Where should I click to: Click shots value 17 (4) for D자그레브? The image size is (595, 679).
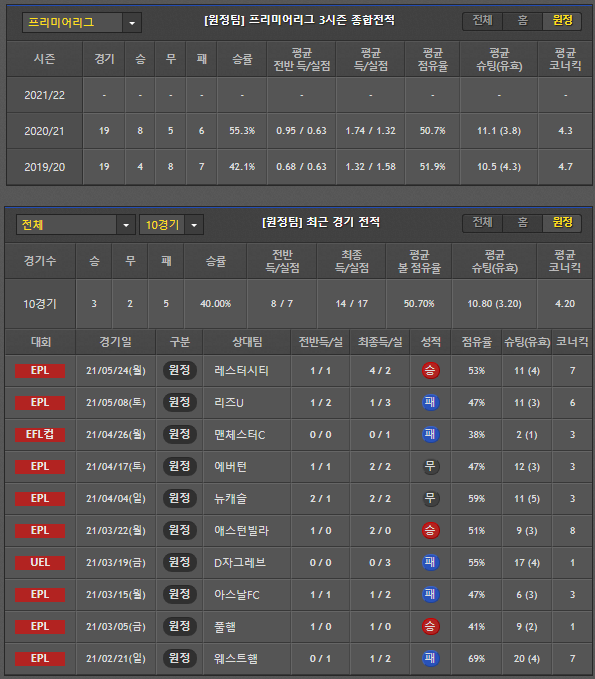click(x=527, y=563)
